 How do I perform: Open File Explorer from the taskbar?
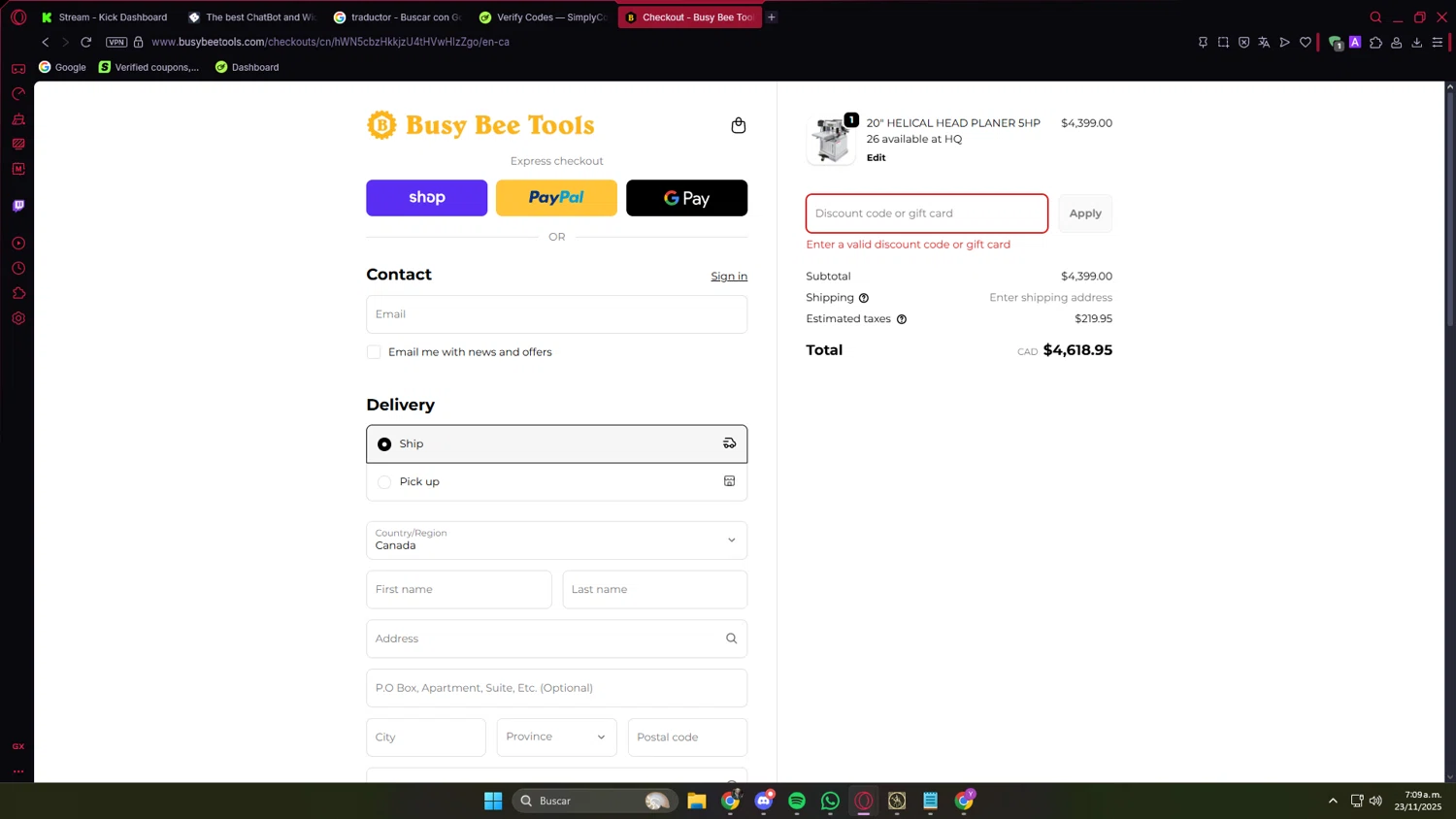(697, 801)
